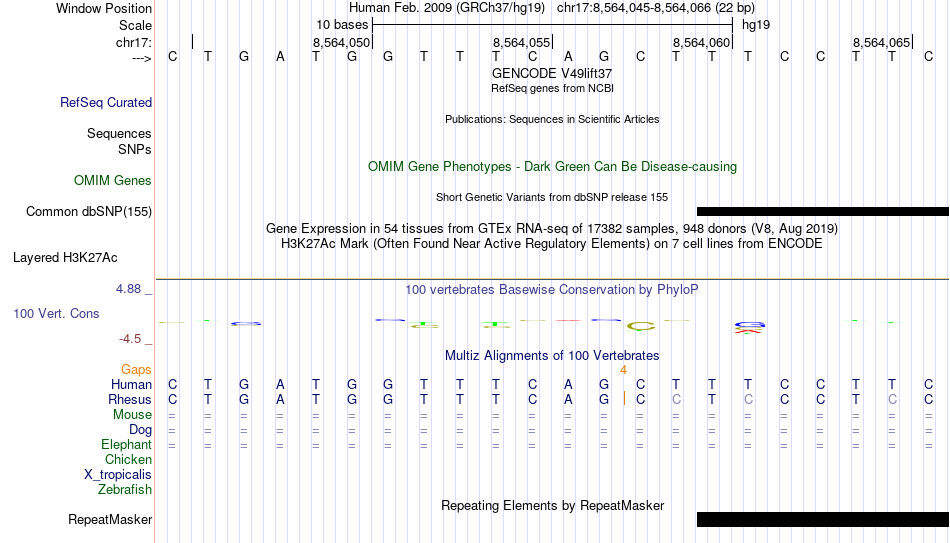Click Short Genetic Variants from dbSNP title

(x=552, y=197)
